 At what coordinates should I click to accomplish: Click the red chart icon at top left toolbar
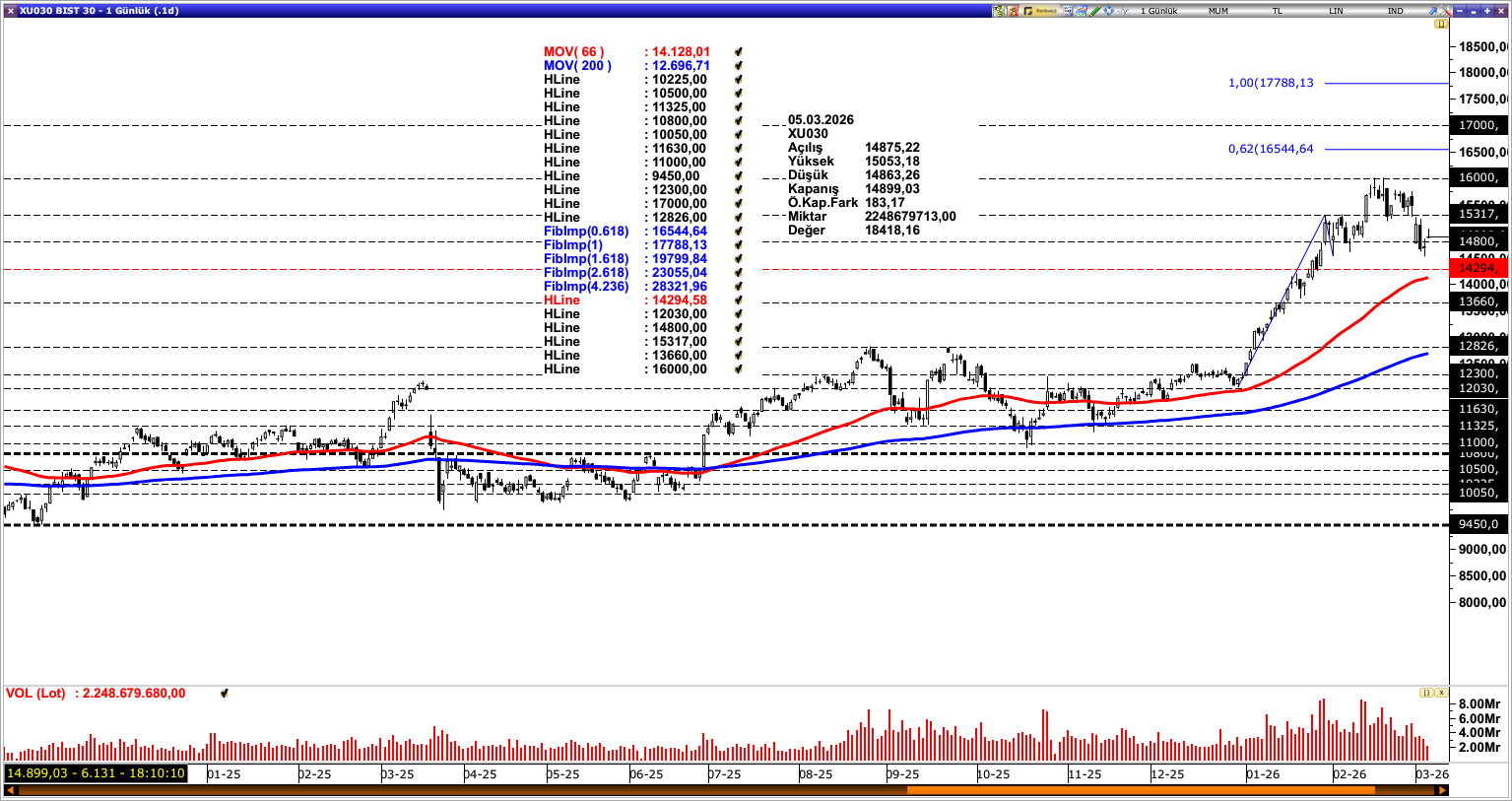[x=1011, y=11]
